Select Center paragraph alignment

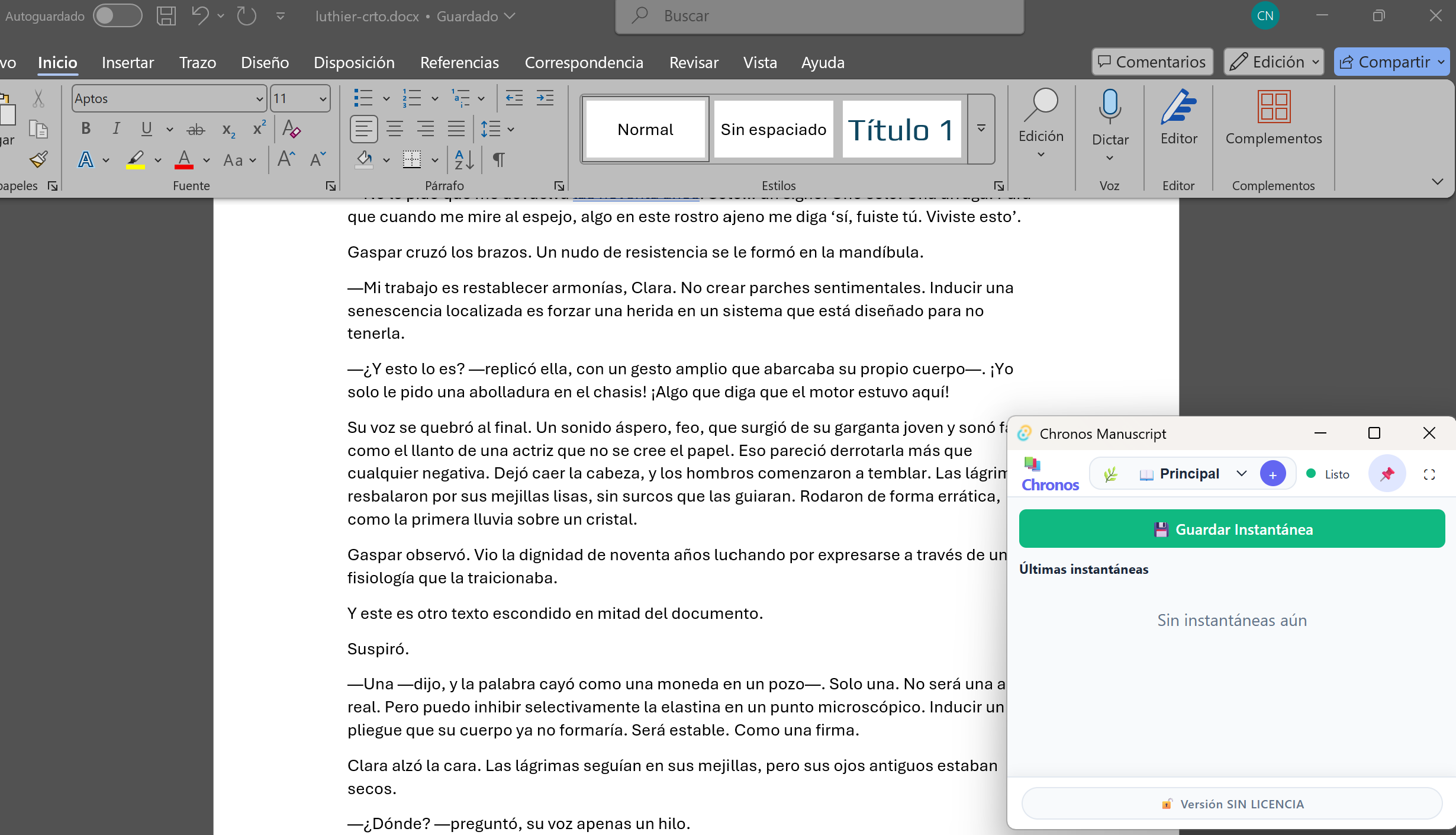tap(395, 129)
